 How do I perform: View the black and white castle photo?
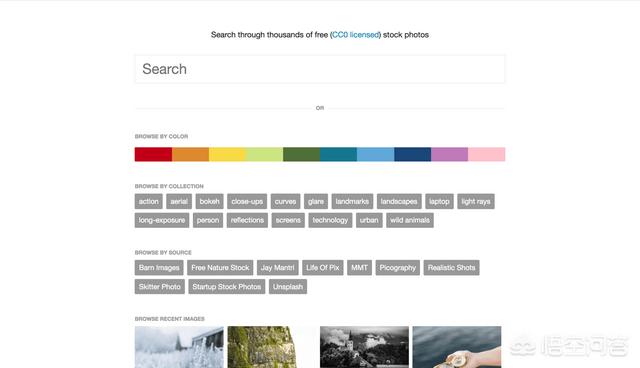coord(364,347)
